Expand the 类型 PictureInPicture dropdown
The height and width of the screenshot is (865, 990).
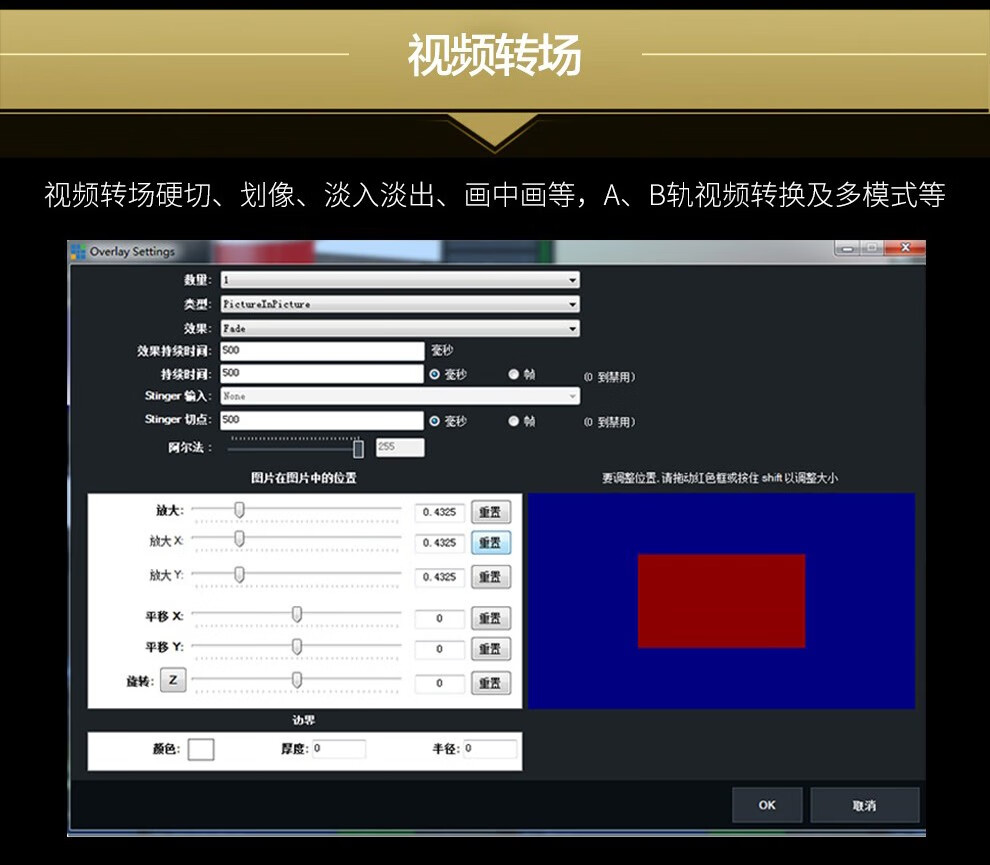pyautogui.click(x=399, y=304)
